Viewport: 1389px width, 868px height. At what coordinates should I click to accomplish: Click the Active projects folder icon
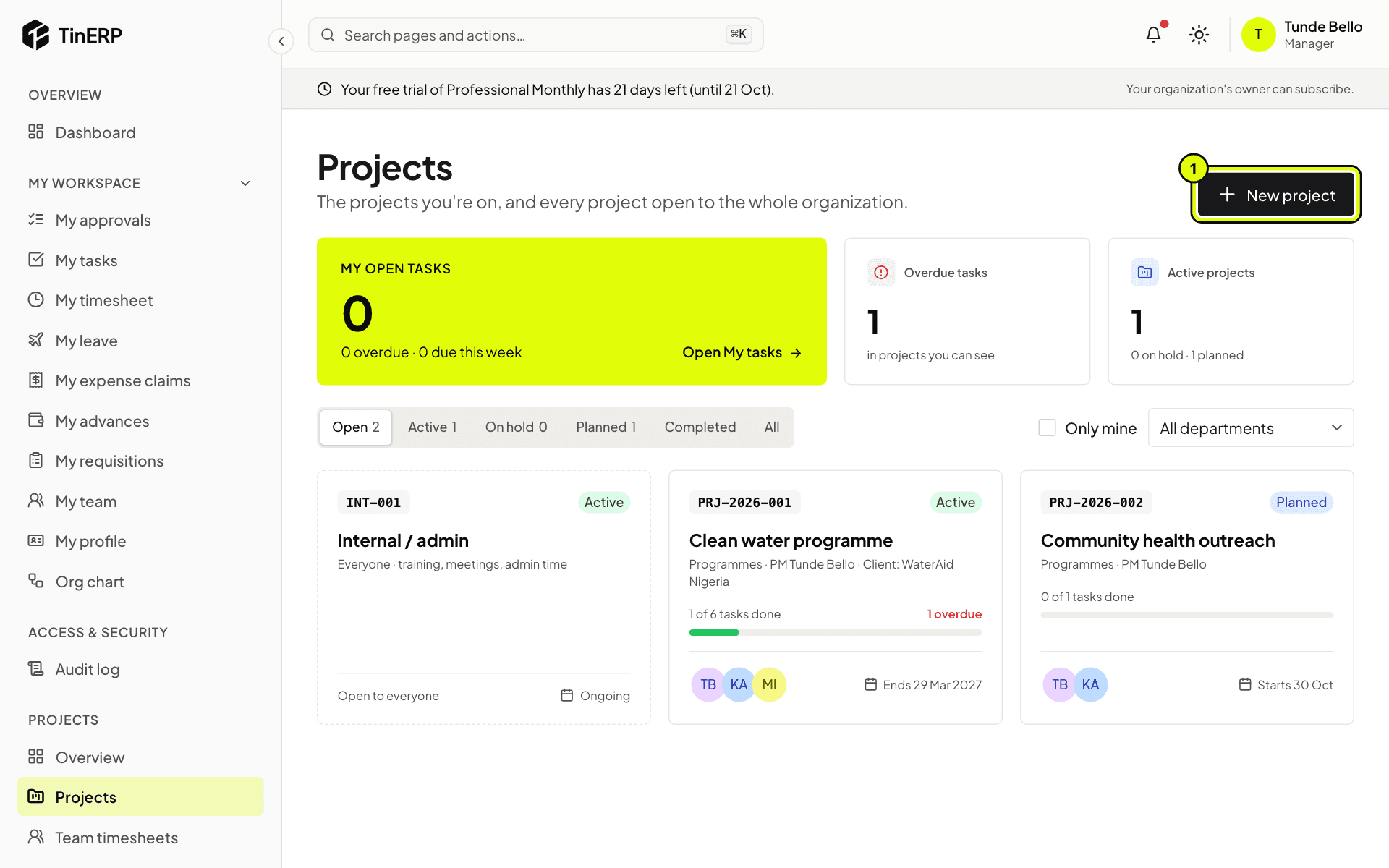click(x=1144, y=273)
